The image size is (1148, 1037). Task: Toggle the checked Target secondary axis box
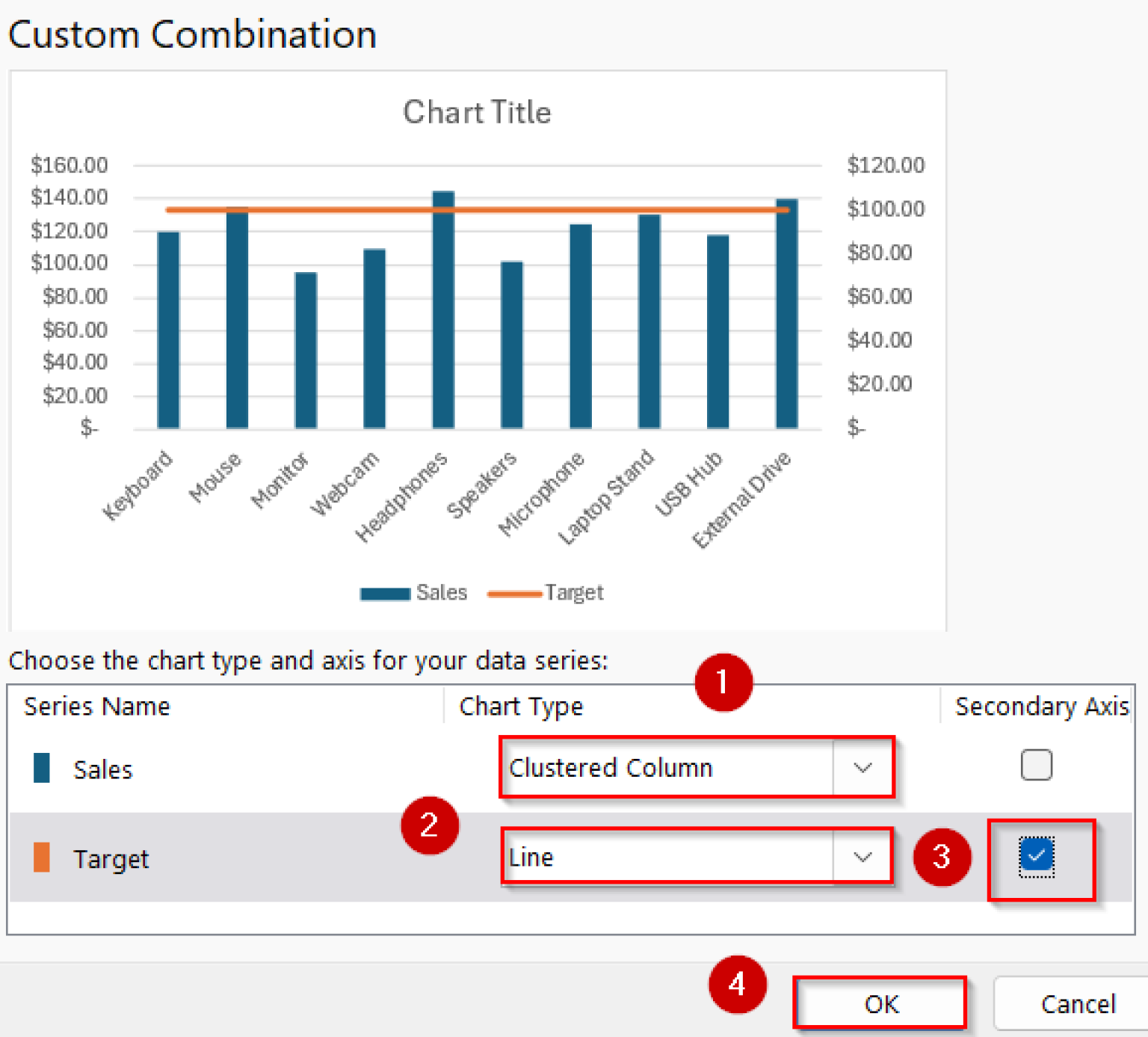pos(1037,858)
